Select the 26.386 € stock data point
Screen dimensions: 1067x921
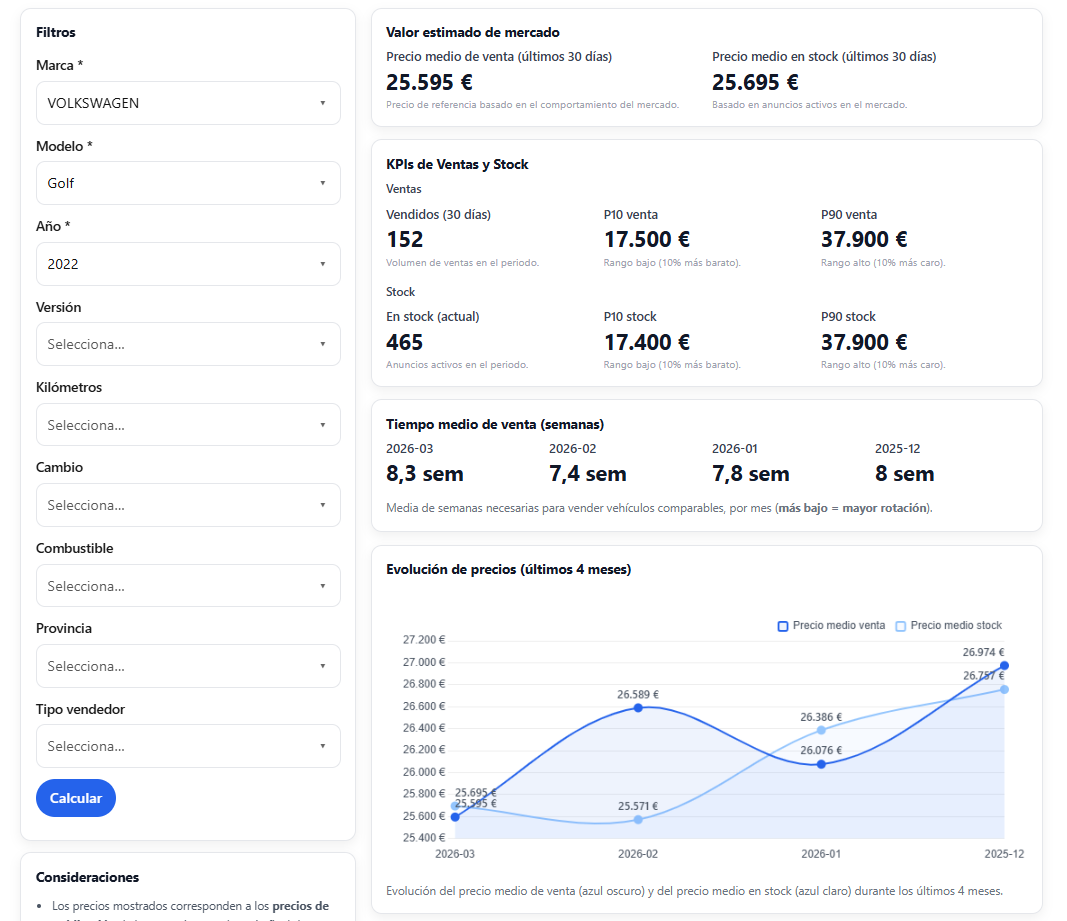pyautogui.click(x=821, y=730)
